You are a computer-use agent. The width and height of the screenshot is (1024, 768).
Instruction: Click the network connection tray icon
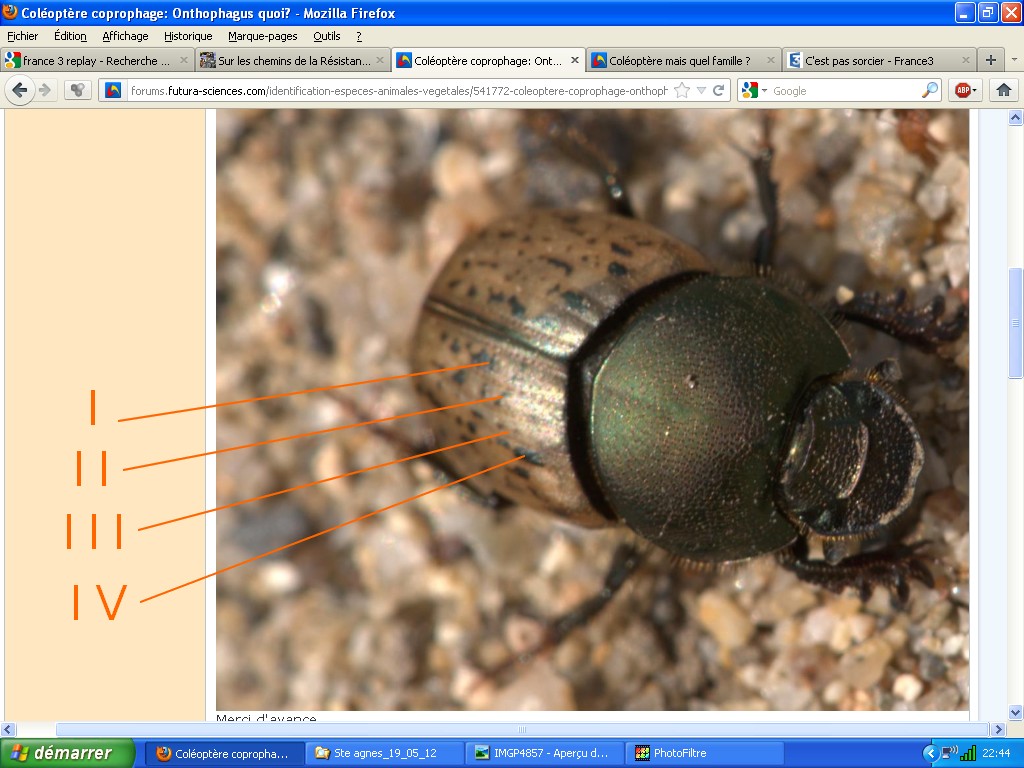[949, 753]
